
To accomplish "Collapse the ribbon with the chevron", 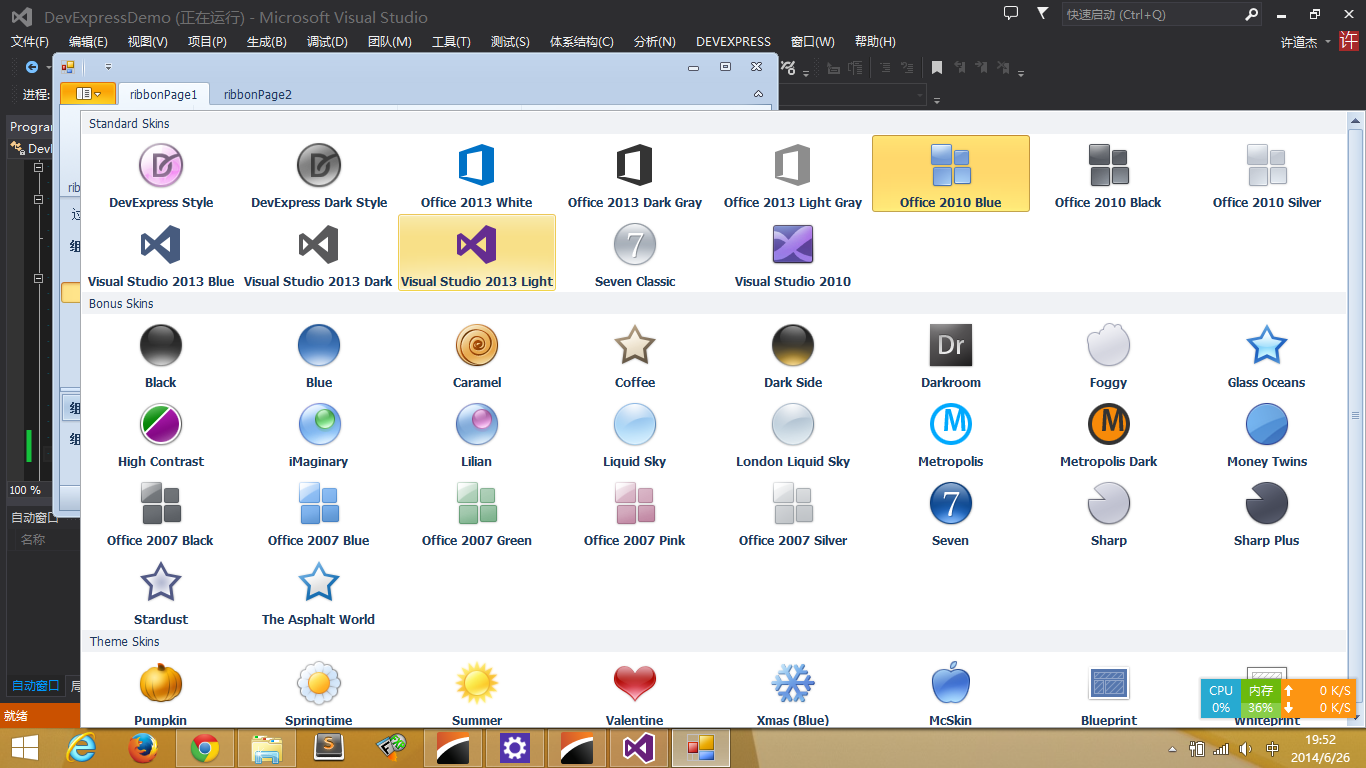I will 758,94.
